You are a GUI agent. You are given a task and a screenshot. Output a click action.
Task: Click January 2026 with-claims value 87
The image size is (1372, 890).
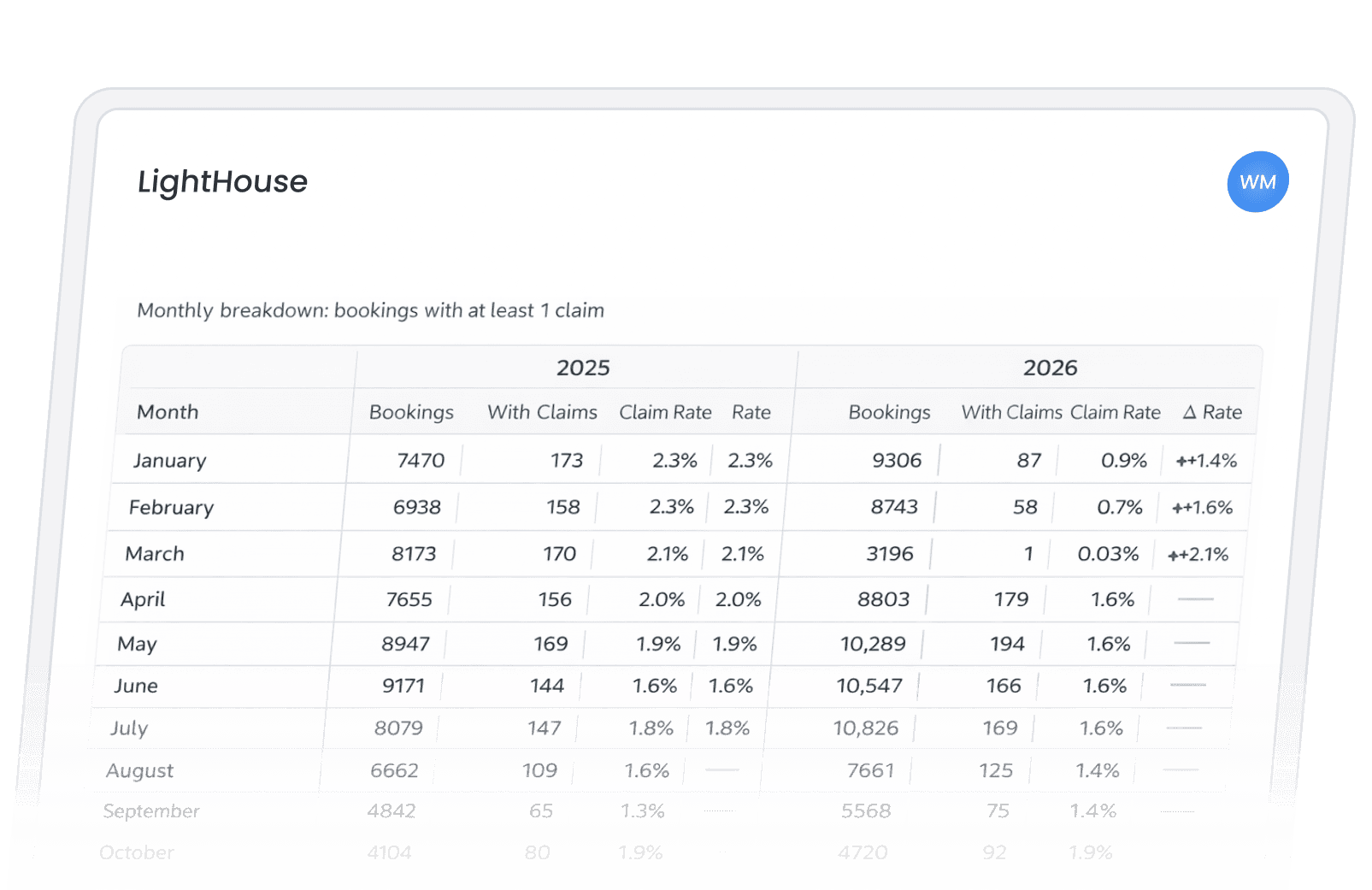pyautogui.click(x=1029, y=461)
